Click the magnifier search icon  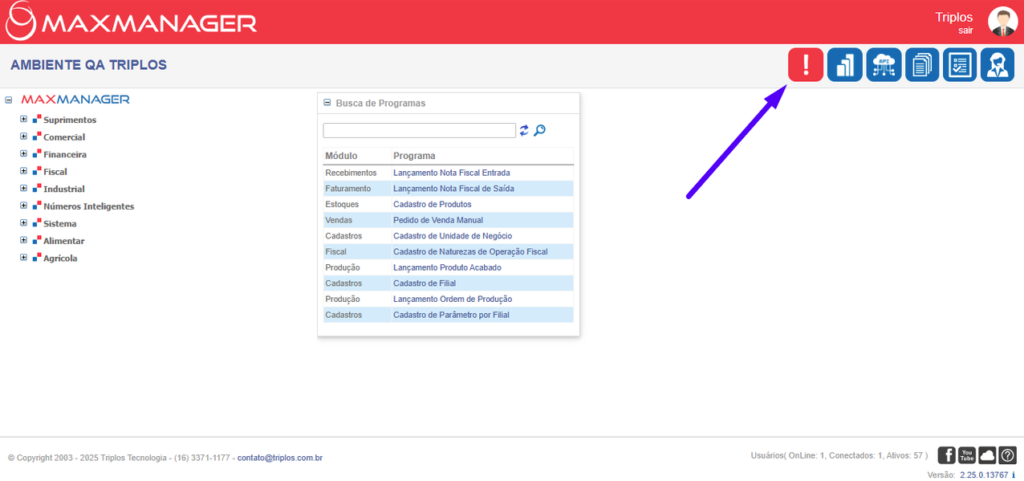click(x=539, y=131)
